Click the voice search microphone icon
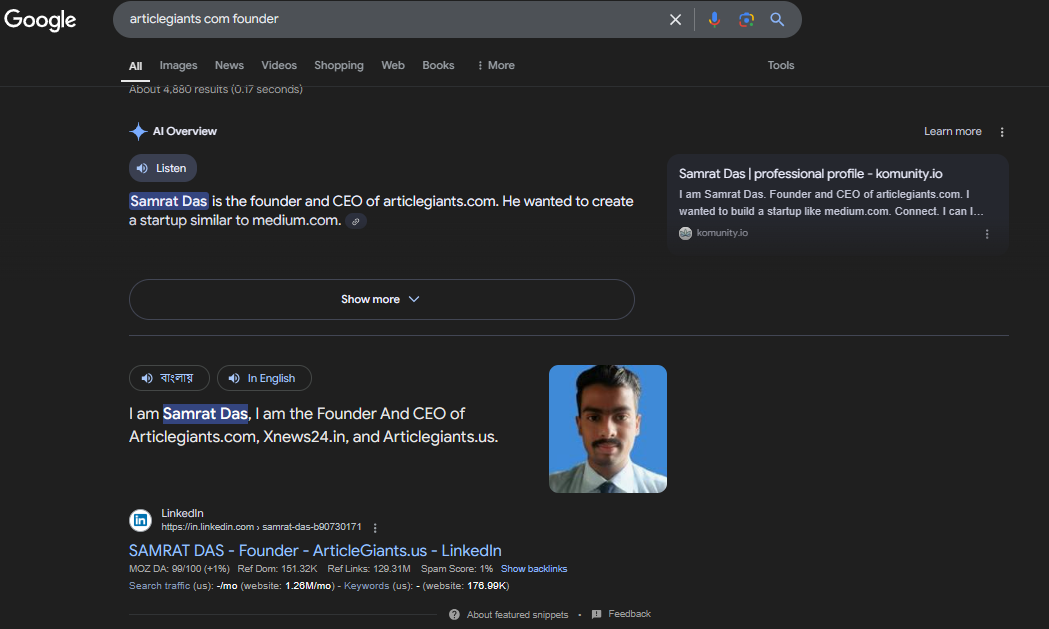Screen dimensions: 1049x629 [x=714, y=20]
